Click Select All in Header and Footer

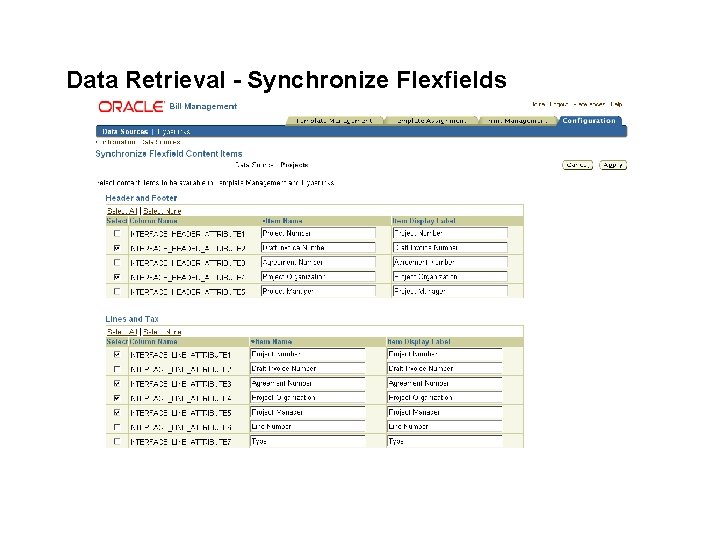pyautogui.click(x=122, y=211)
